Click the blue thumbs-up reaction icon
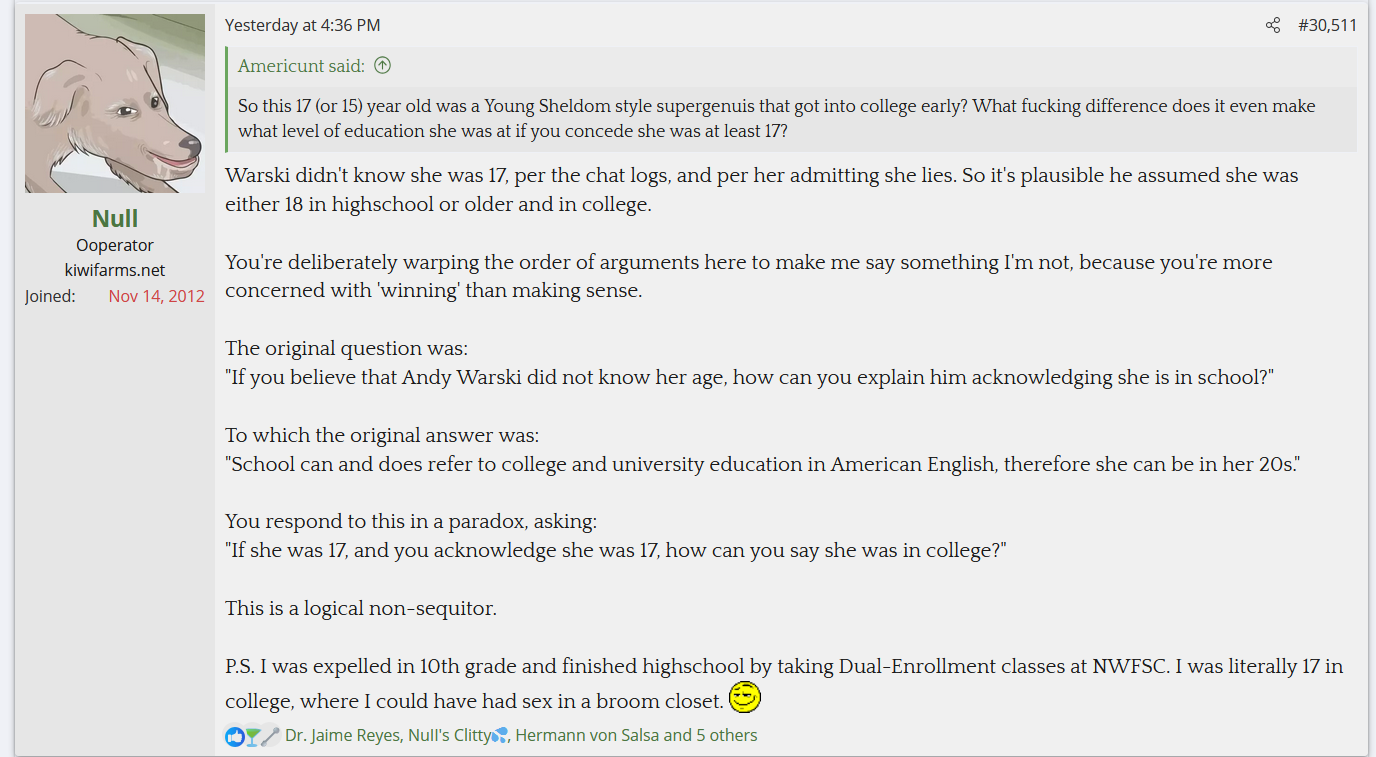1376x757 pixels. point(234,736)
